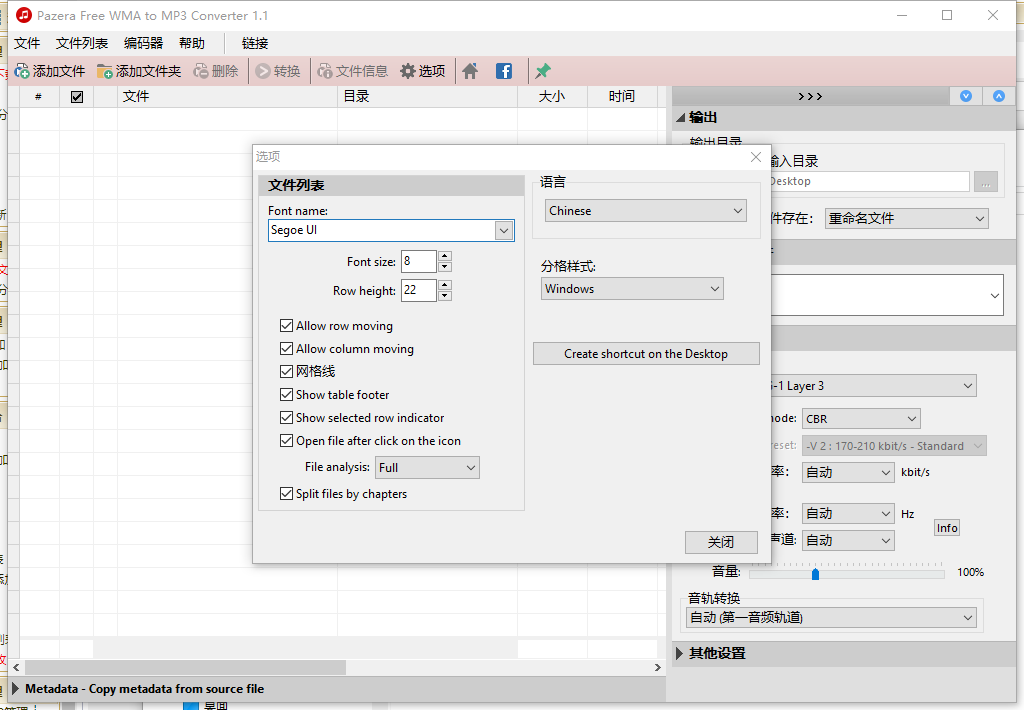Click the green pin icon in toolbar

pyautogui.click(x=543, y=71)
